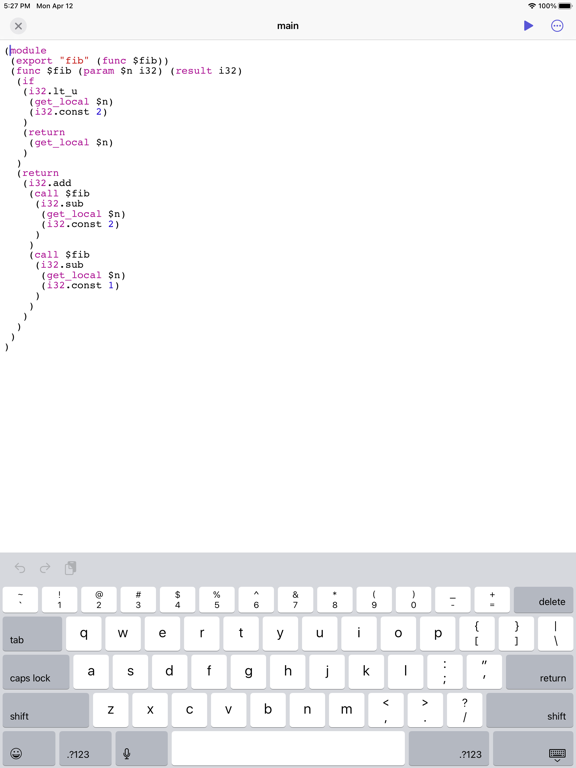Tap the delete key
Image resolution: width=576 pixels, height=768 pixels.
tap(543, 600)
